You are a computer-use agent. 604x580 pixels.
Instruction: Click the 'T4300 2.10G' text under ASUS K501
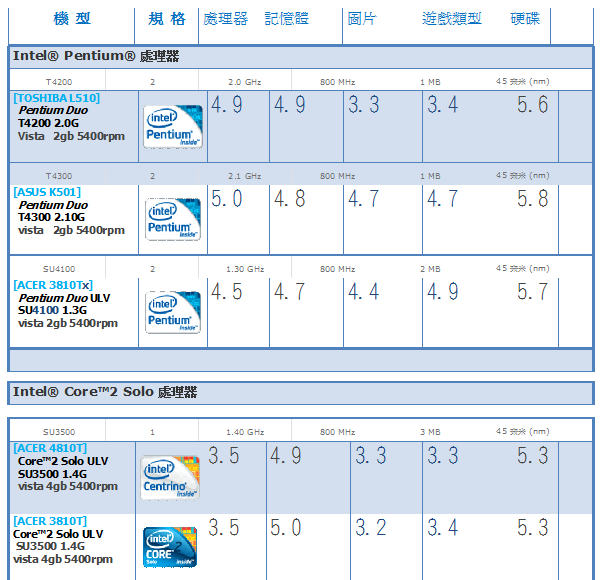tap(51, 217)
